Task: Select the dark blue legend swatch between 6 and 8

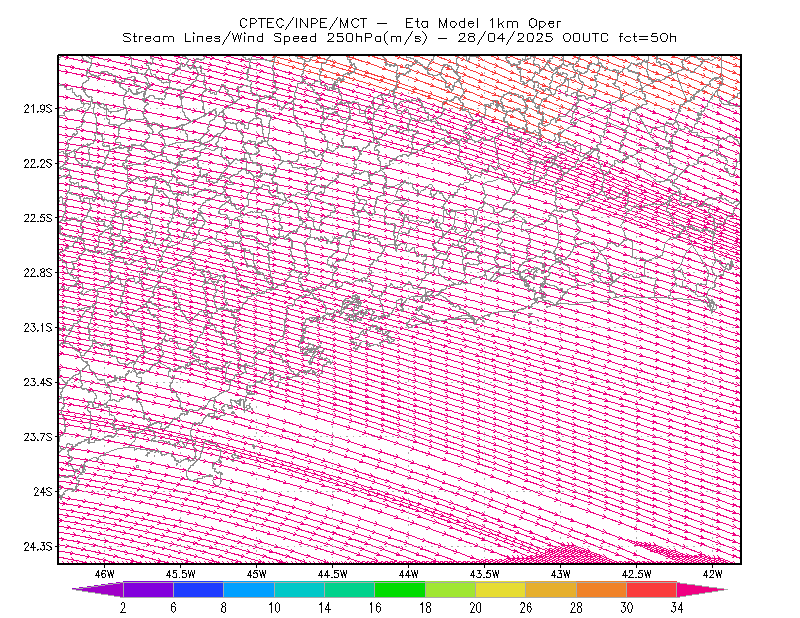Action: point(198,589)
